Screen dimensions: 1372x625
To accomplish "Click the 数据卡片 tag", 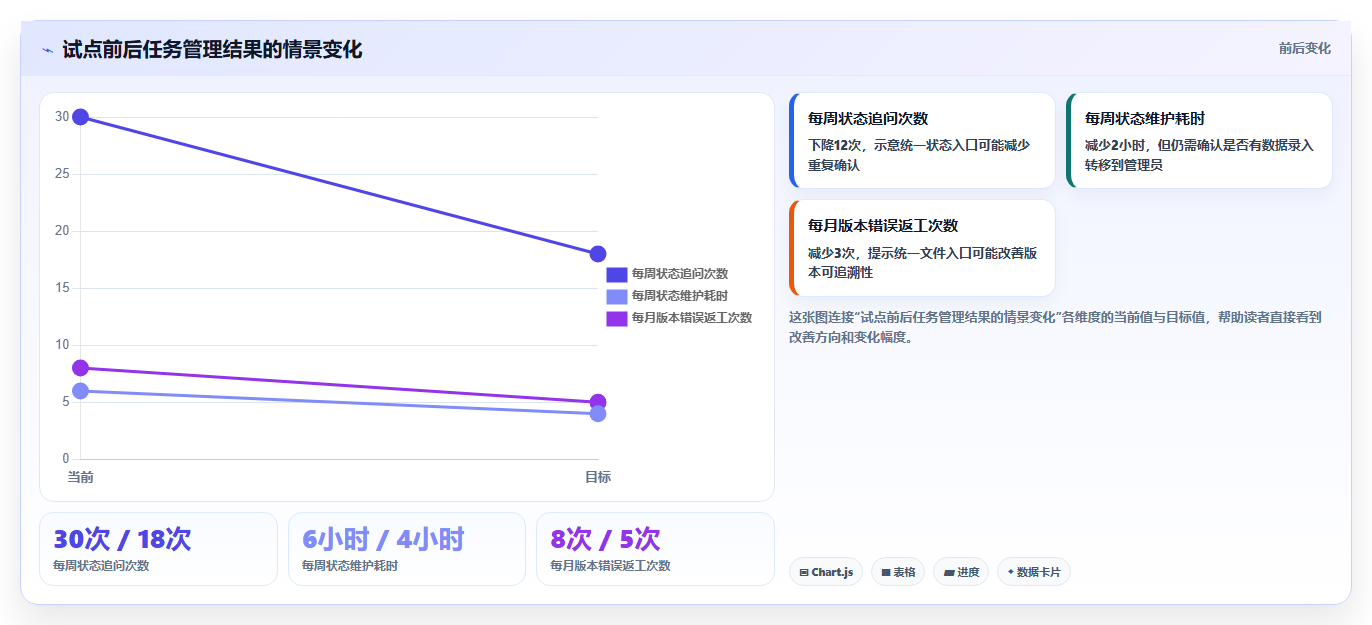I will point(1034,572).
